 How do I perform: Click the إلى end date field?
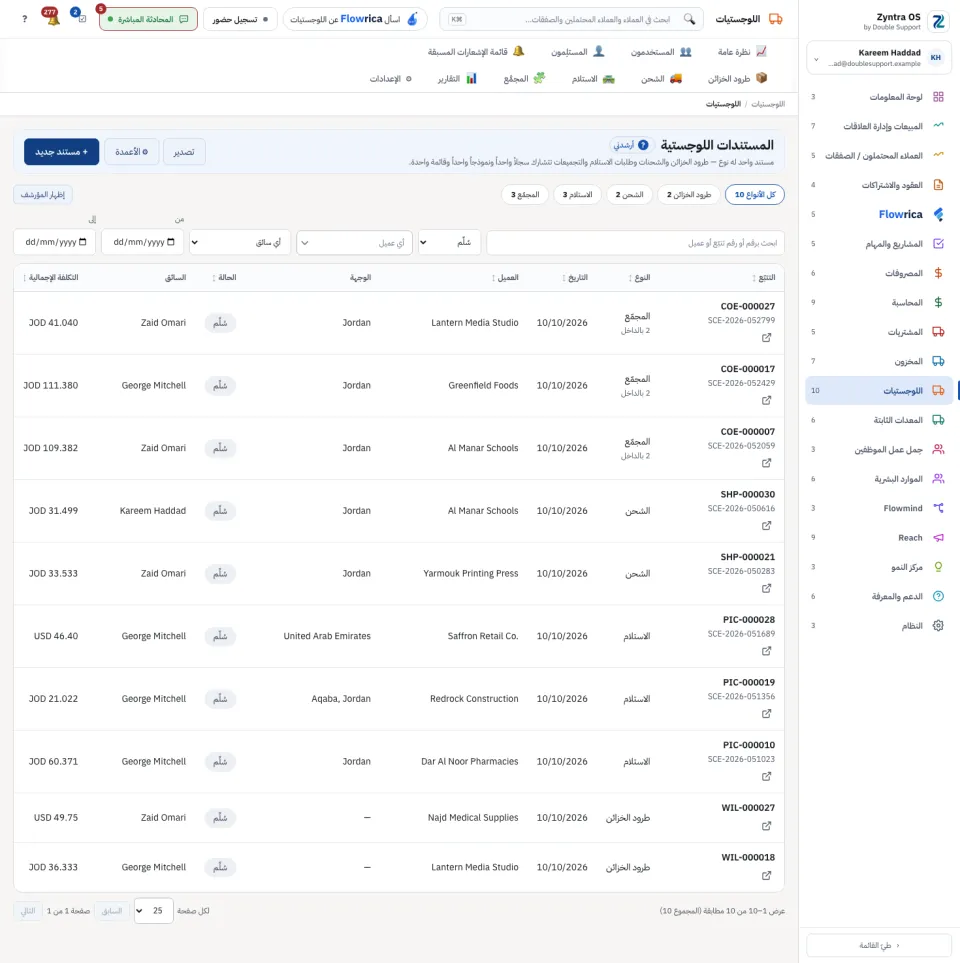click(x=55, y=242)
